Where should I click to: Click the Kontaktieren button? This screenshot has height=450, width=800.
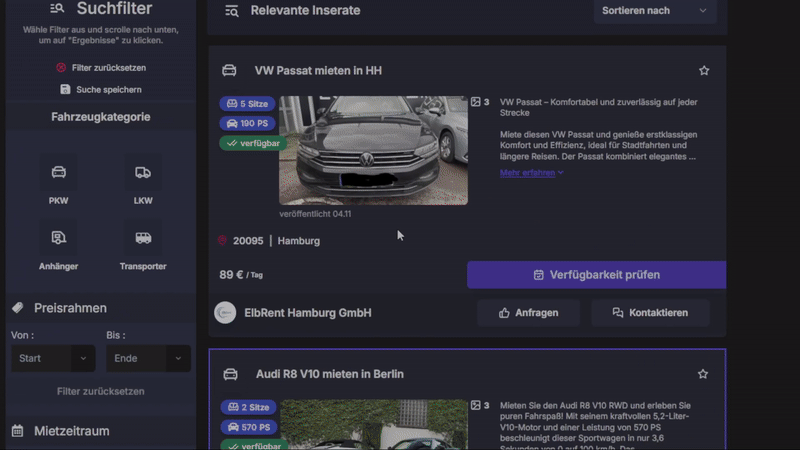650,313
